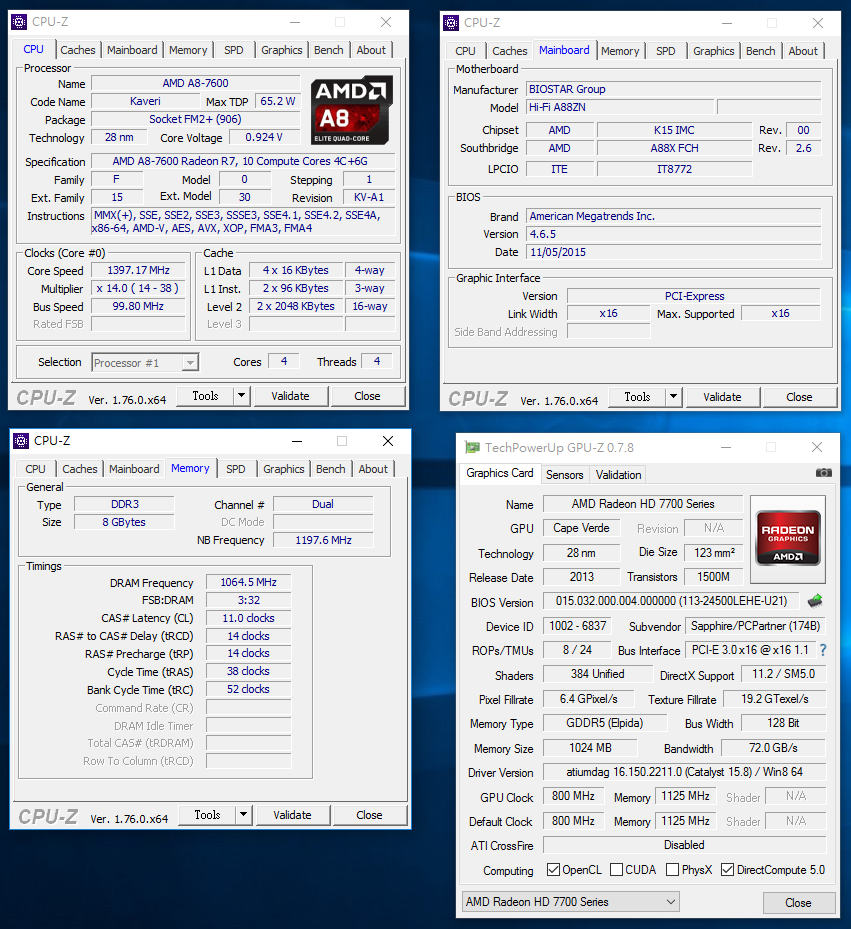Click the Name field showing AMD A8-7600
Screen dimensions: 851x929
(x=196, y=84)
